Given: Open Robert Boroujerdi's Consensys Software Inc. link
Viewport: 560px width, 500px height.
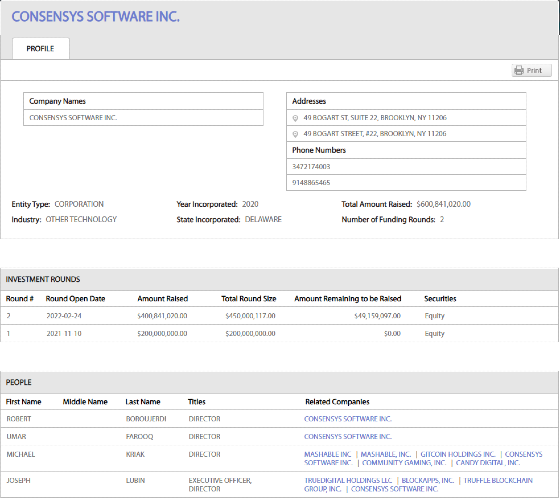Looking at the screenshot, I should coord(348,419).
